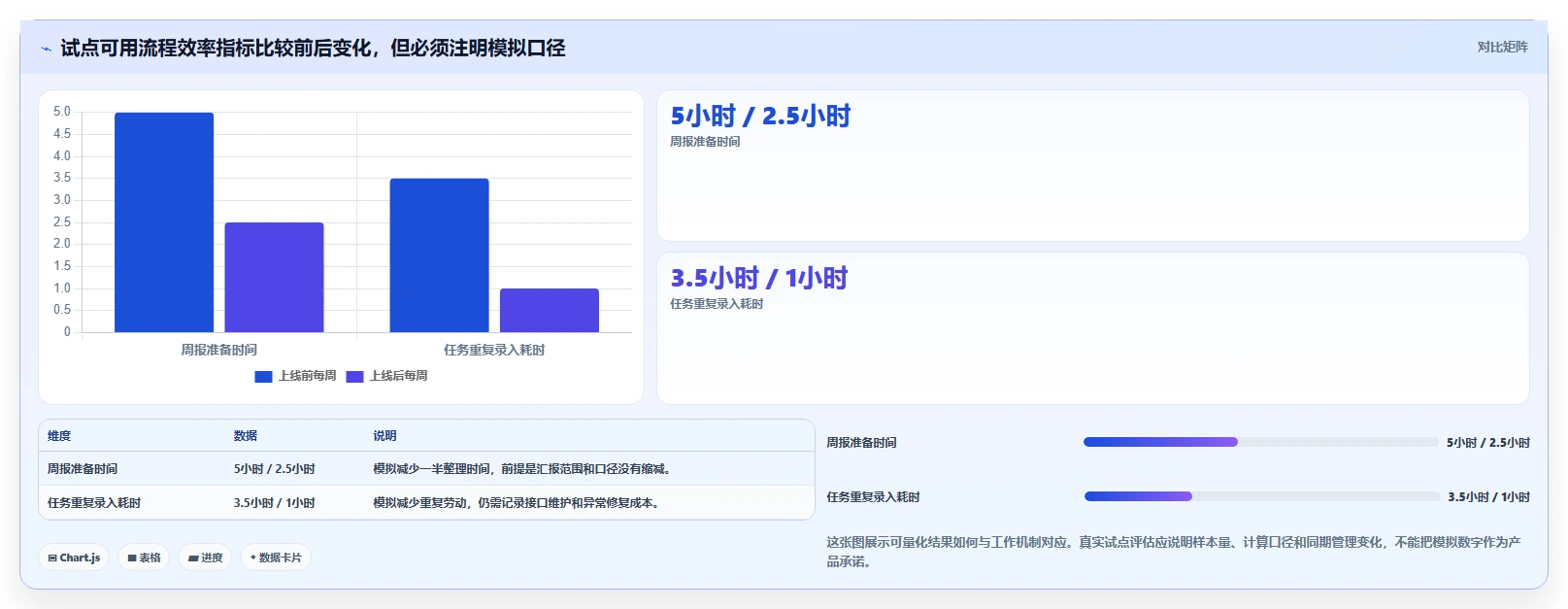The width and height of the screenshot is (1568, 609).
Task: Click table cell 3.5小时 / 1小时
Action: 274,503
